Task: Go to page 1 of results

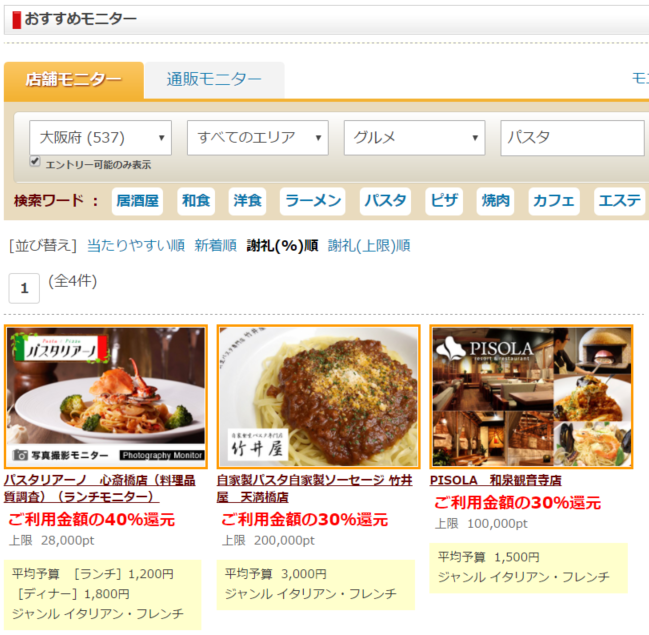Action: (24, 288)
